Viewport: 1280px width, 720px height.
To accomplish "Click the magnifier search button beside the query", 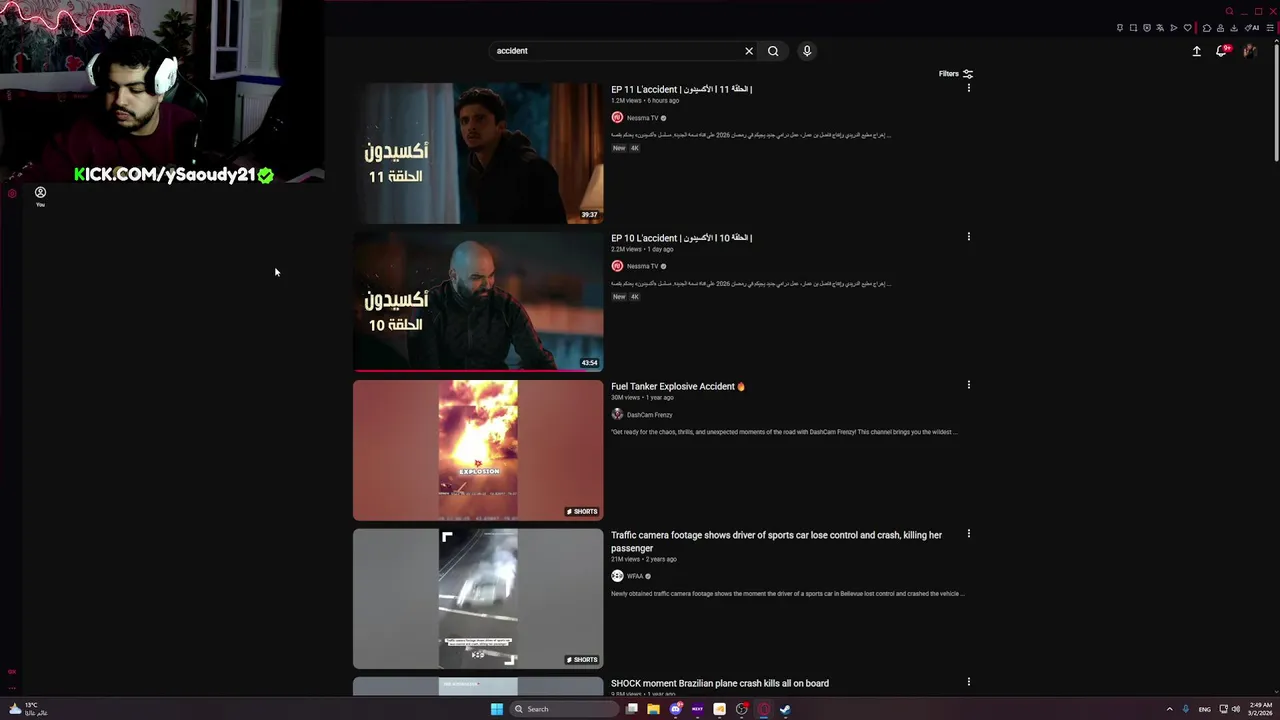I will 773,51.
